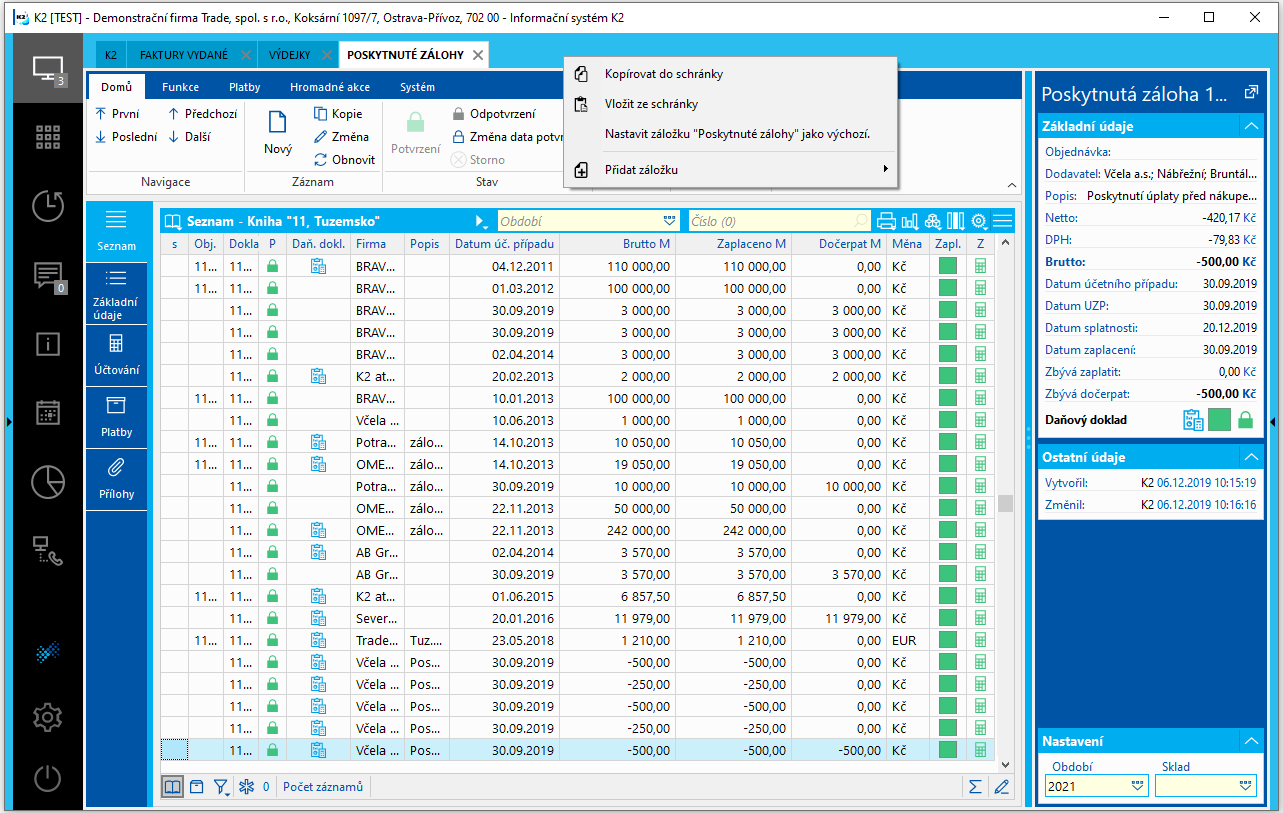Open the Přílohy paperclip panel
This screenshot has height=813, width=1283.
(116, 478)
